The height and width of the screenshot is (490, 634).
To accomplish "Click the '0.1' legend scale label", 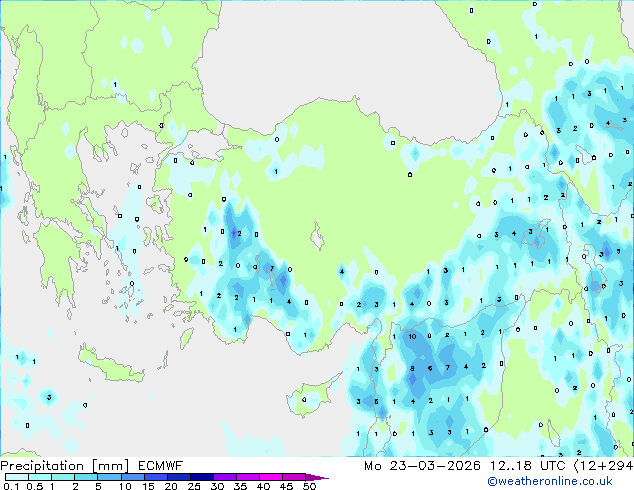I will (x=11, y=486).
